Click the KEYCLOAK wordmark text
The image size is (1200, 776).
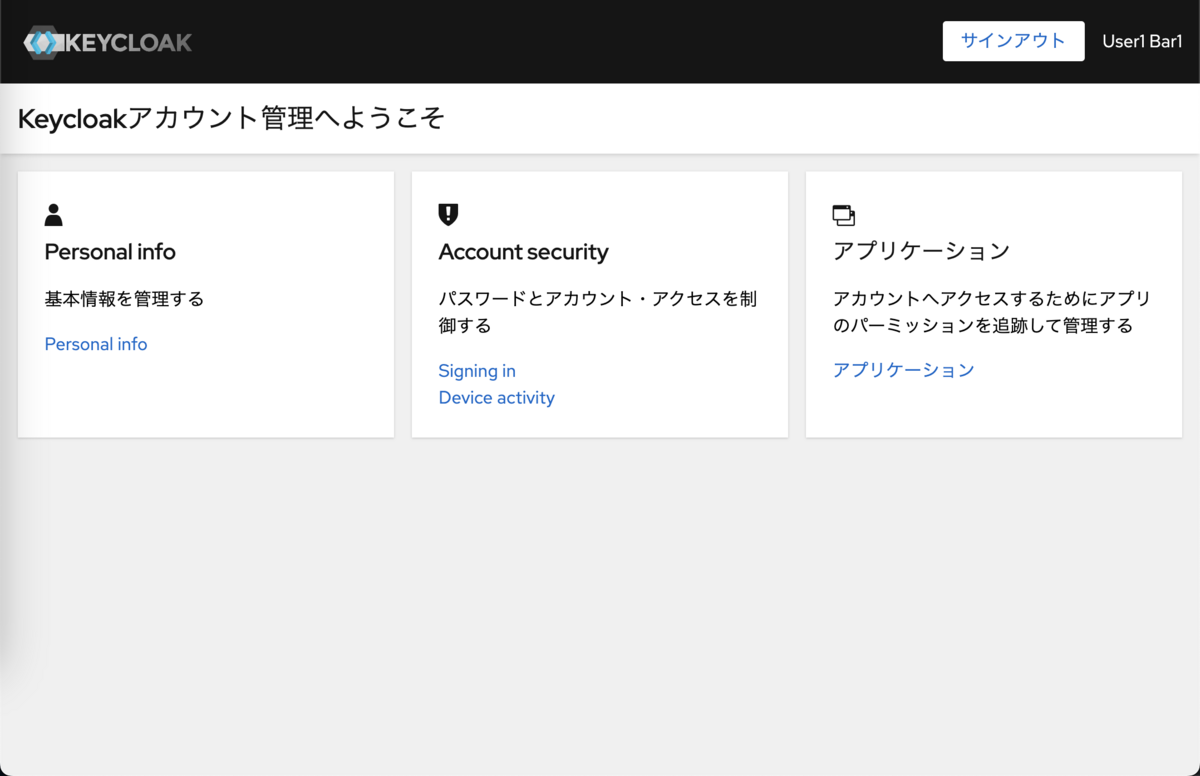128,42
